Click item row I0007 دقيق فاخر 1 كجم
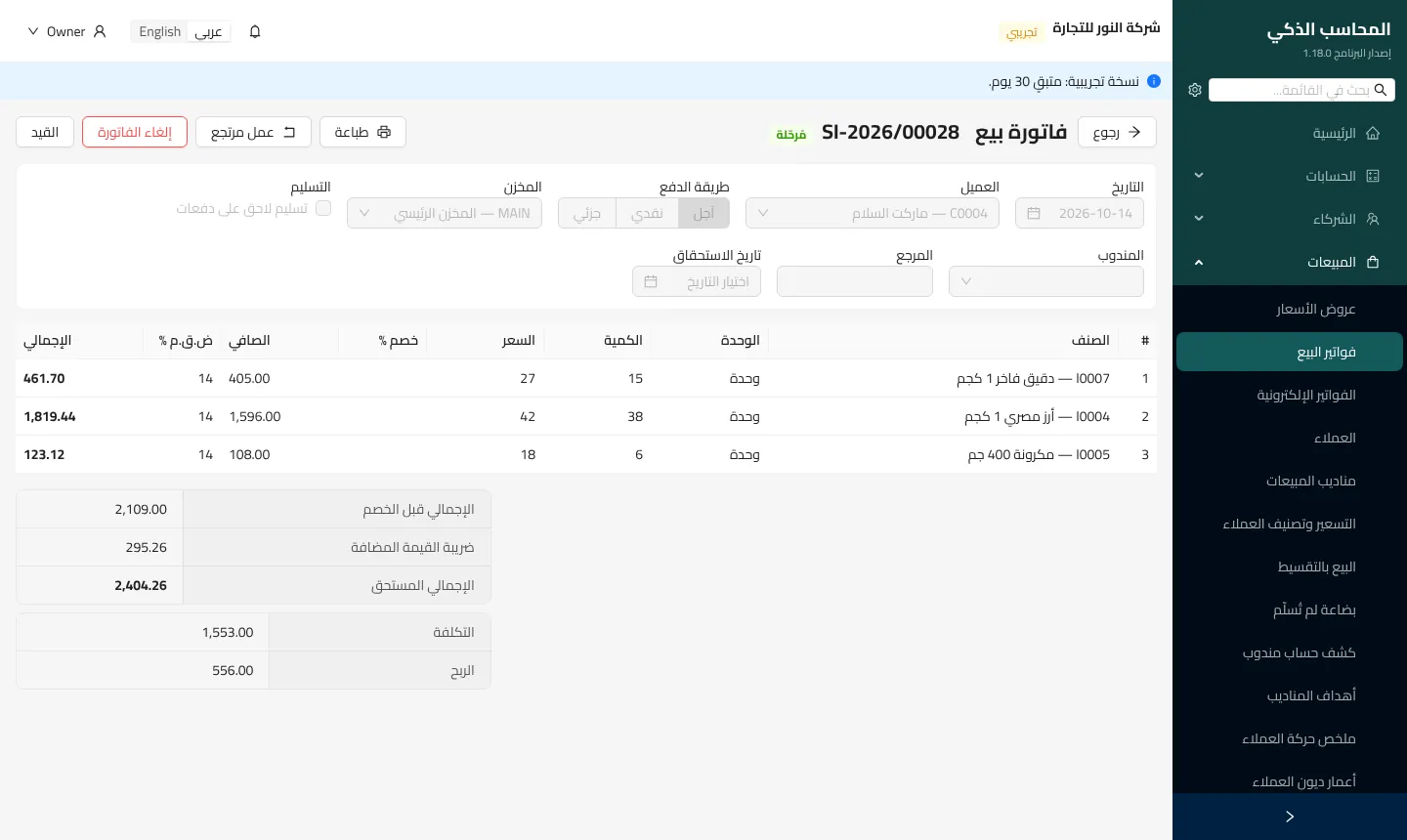Image resolution: width=1407 pixels, height=840 pixels. [586, 378]
